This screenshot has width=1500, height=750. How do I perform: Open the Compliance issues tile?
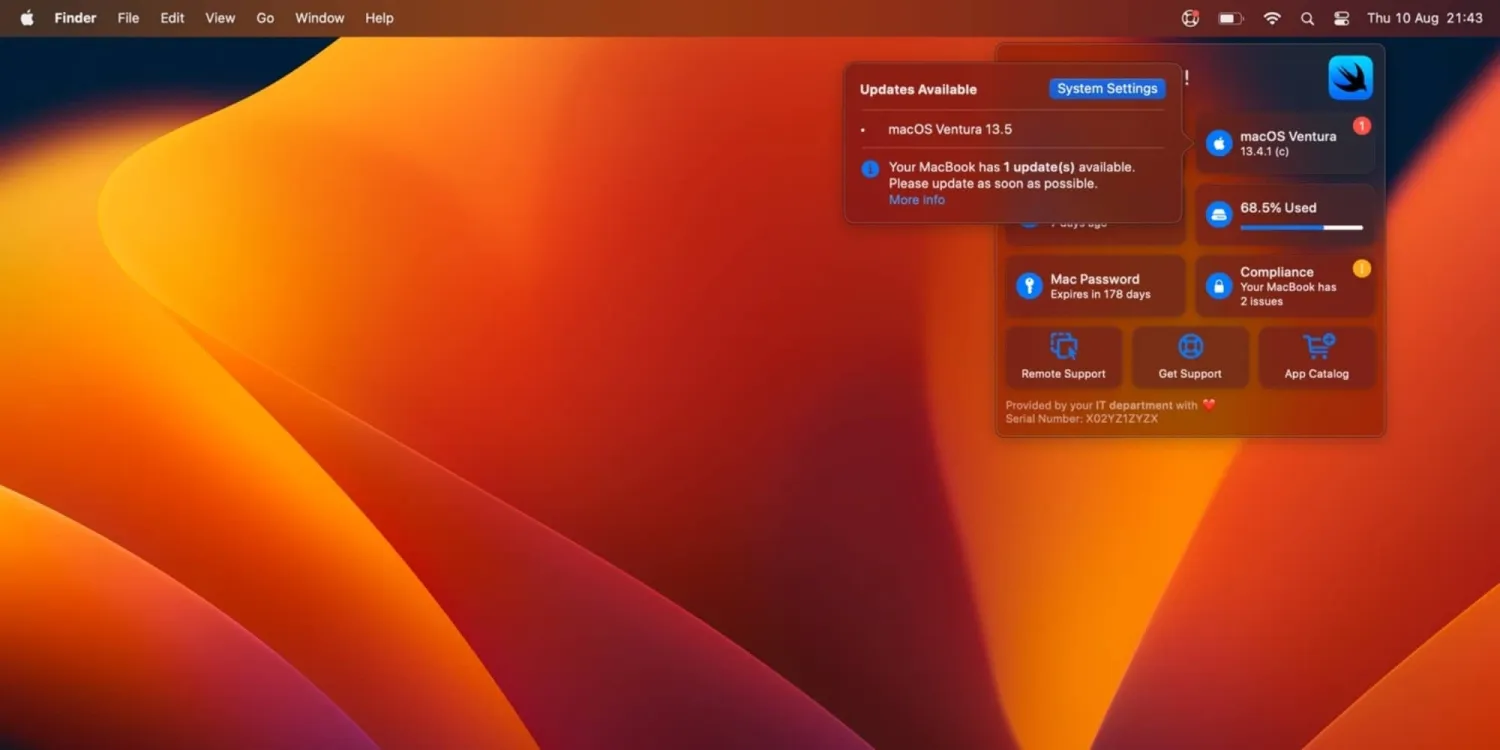pyautogui.click(x=1285, y=286)
